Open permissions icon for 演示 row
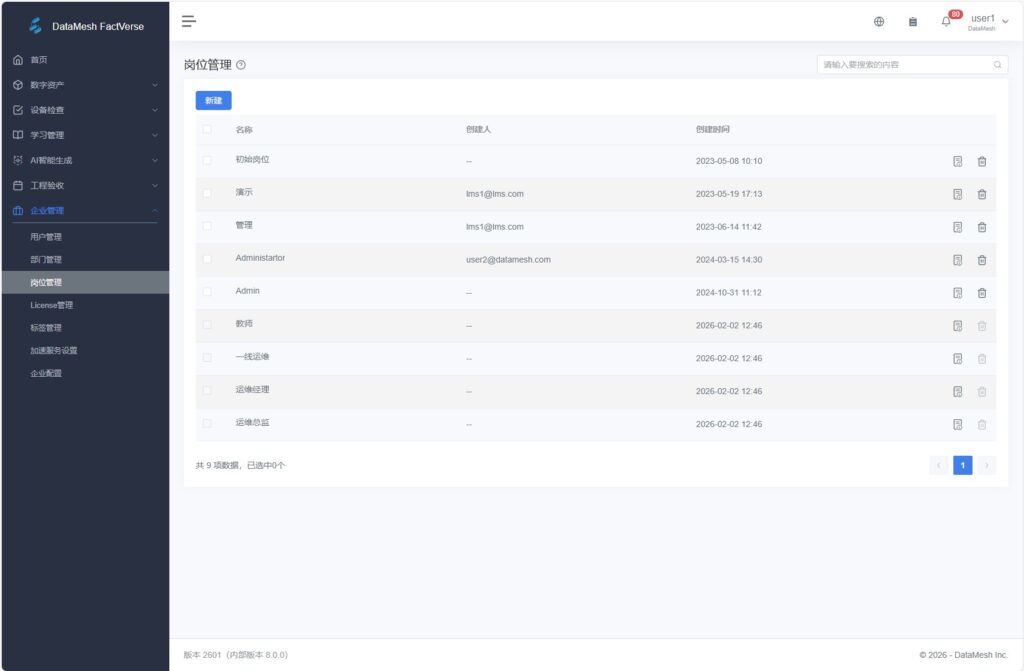The height and width of the screenshot is (671, 1024). pos(957,194)
